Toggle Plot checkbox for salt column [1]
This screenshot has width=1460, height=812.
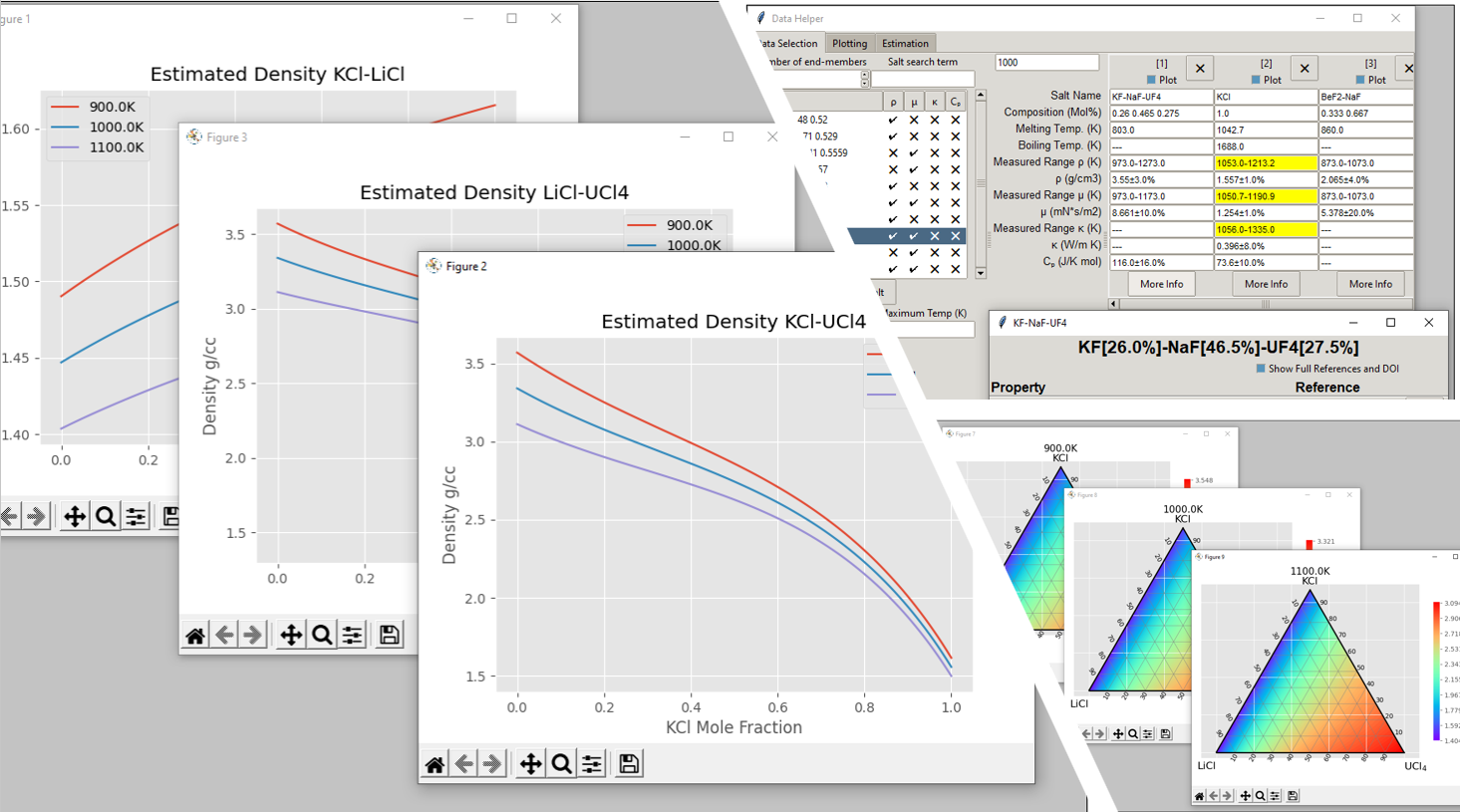coord(1151,80)
